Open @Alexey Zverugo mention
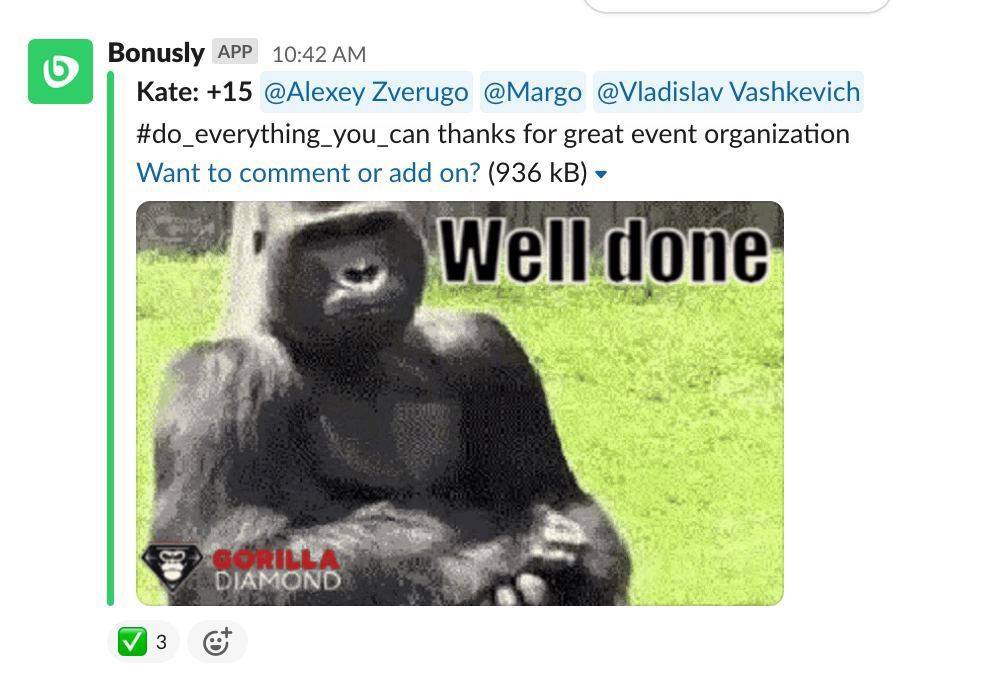998x680 pixels. 366,92
